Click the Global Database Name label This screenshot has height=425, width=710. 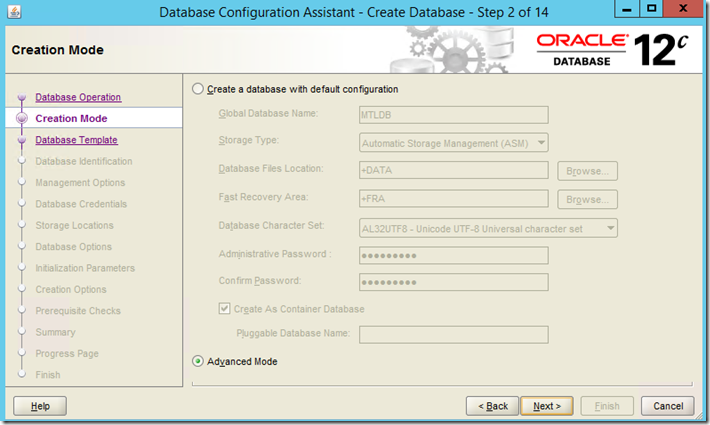pos(268,113)
